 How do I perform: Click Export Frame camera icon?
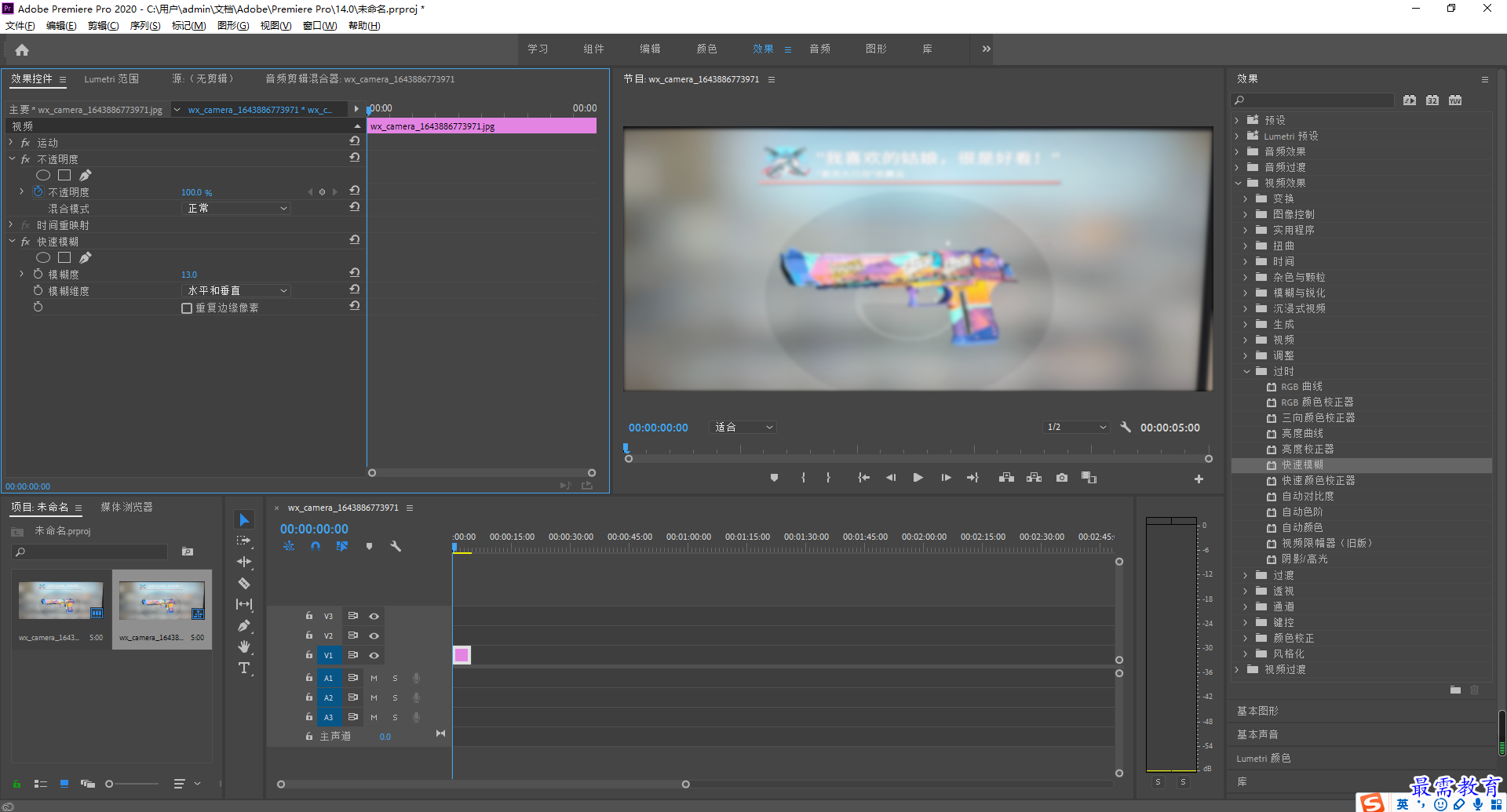(1061, 477)
